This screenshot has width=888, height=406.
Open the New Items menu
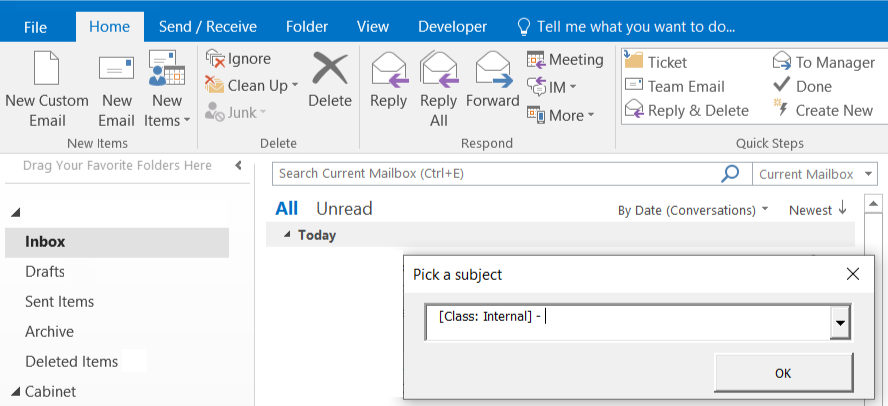click(167, 89)
